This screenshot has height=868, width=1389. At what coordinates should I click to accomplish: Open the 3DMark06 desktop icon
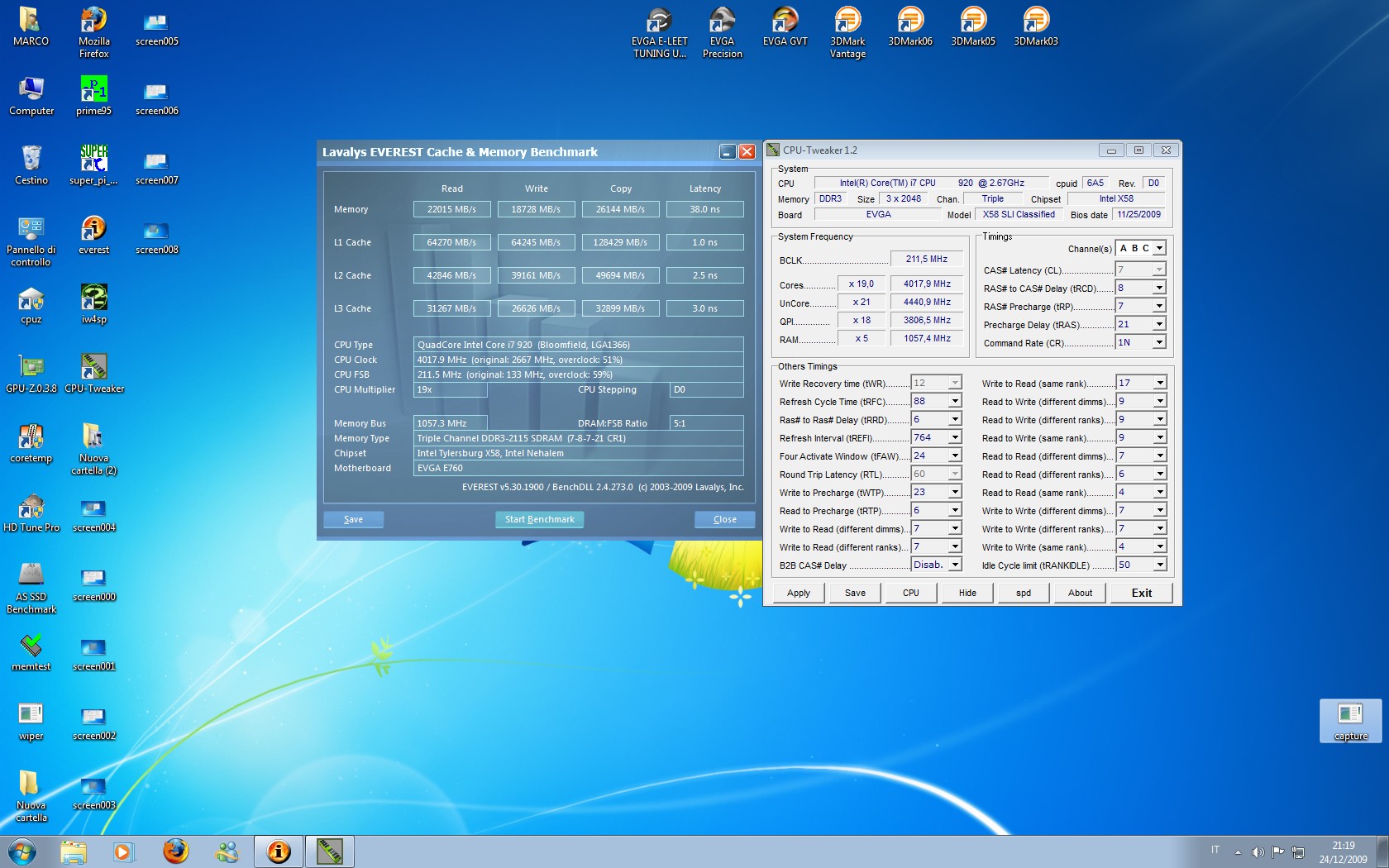click(910, 25)
